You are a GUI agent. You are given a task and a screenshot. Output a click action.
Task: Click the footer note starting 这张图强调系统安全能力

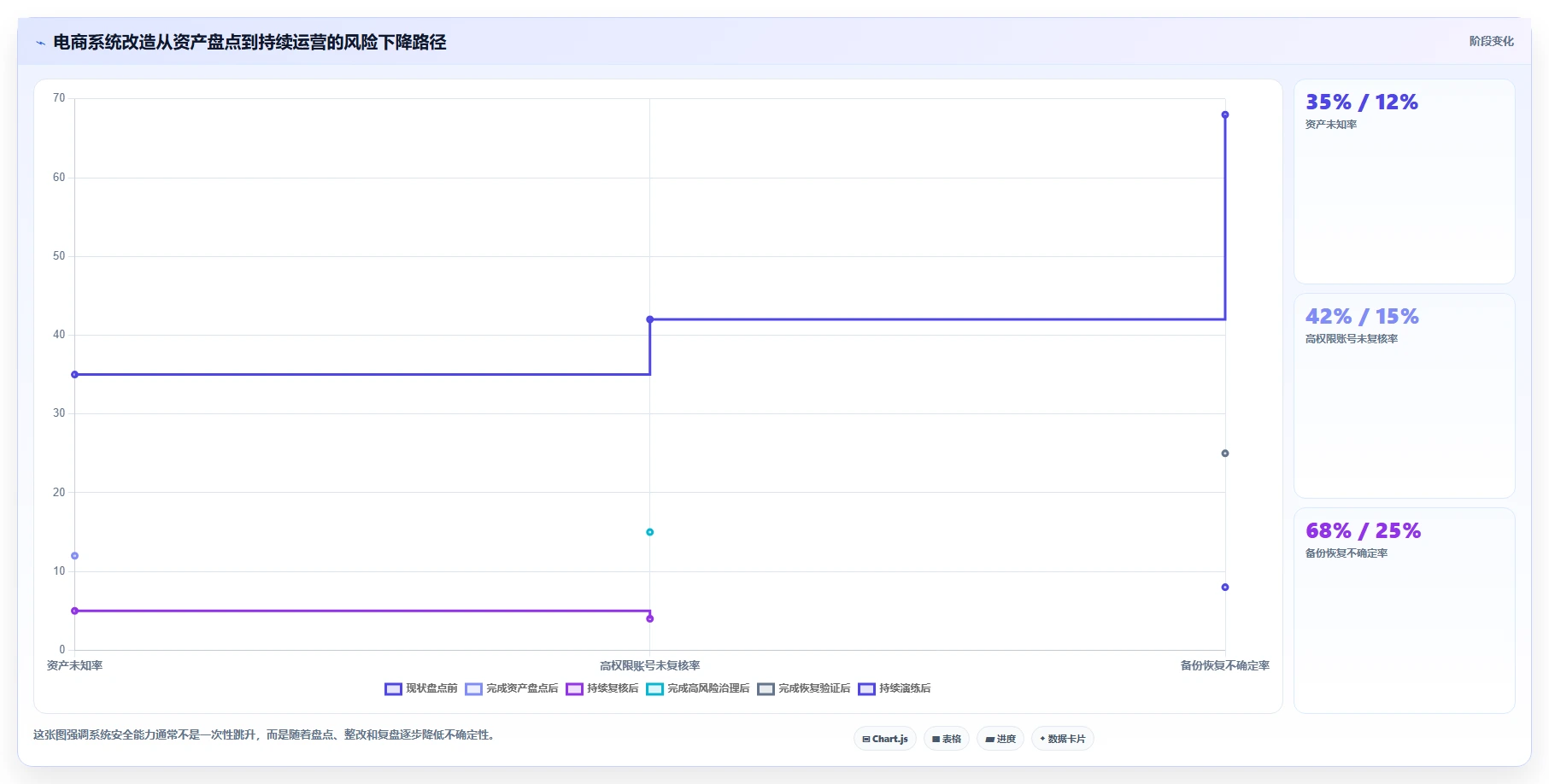coord(266,734)
